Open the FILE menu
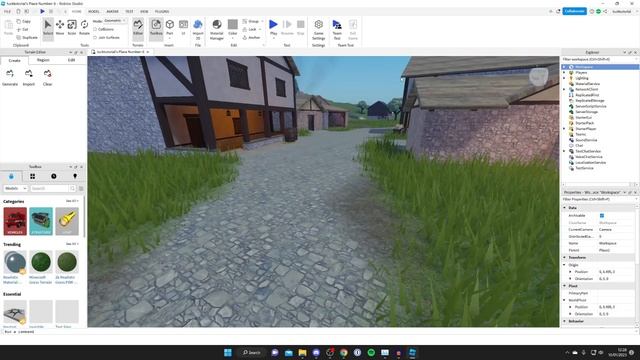The image size is (640, 360). (7, 11)
